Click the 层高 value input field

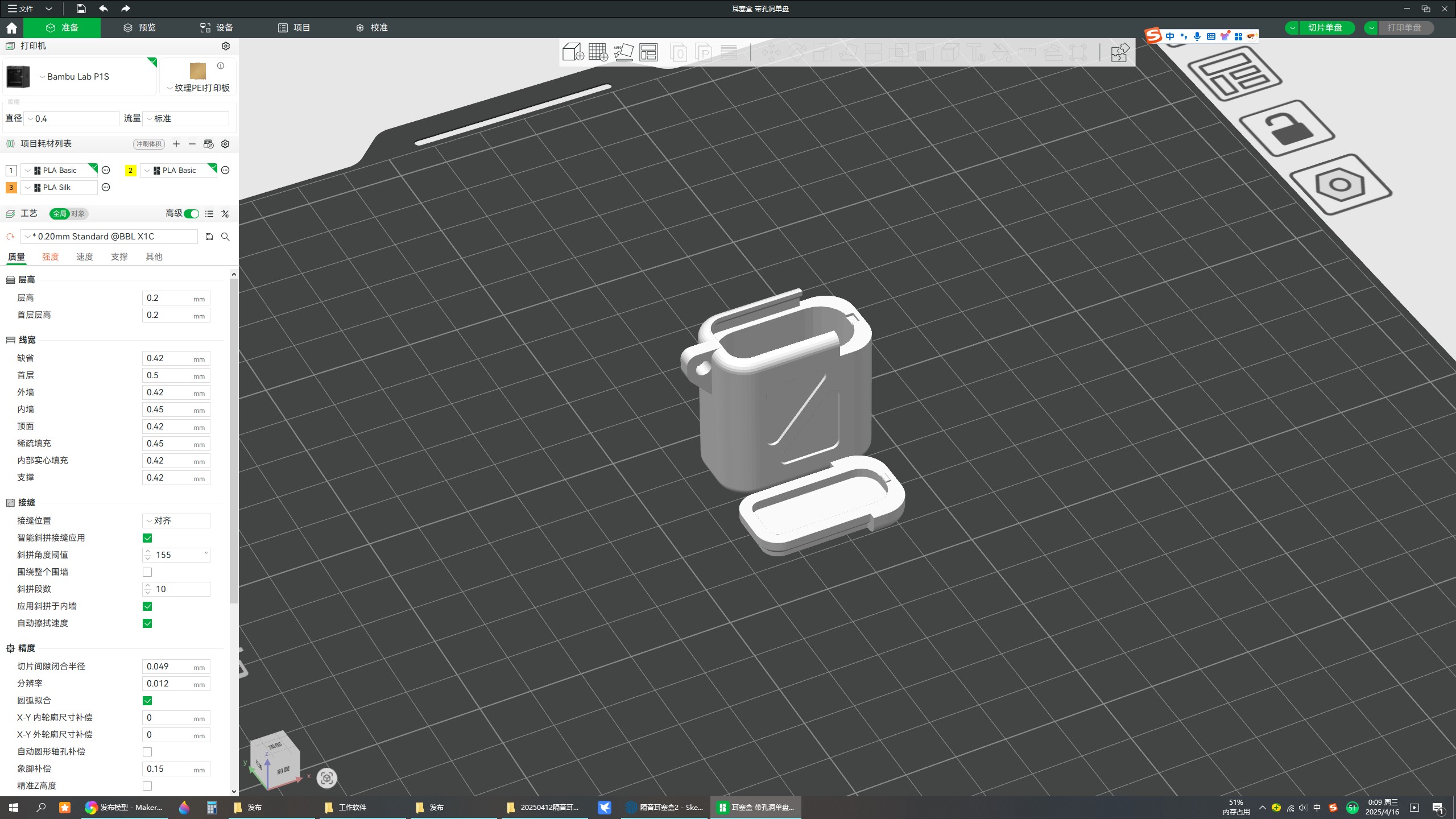(176, 298)
